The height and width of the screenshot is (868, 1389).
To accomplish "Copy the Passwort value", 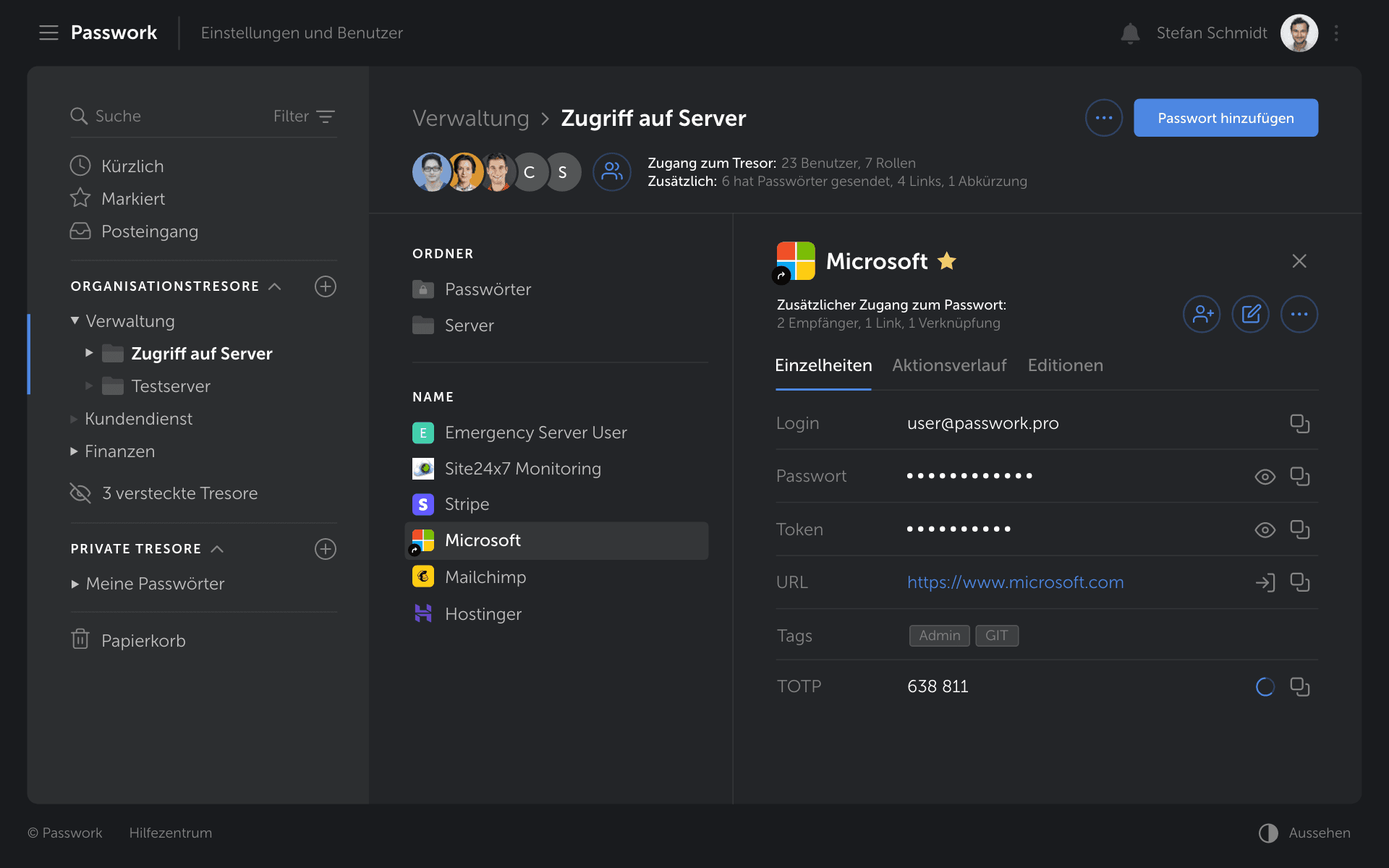I will (1300, 477).
